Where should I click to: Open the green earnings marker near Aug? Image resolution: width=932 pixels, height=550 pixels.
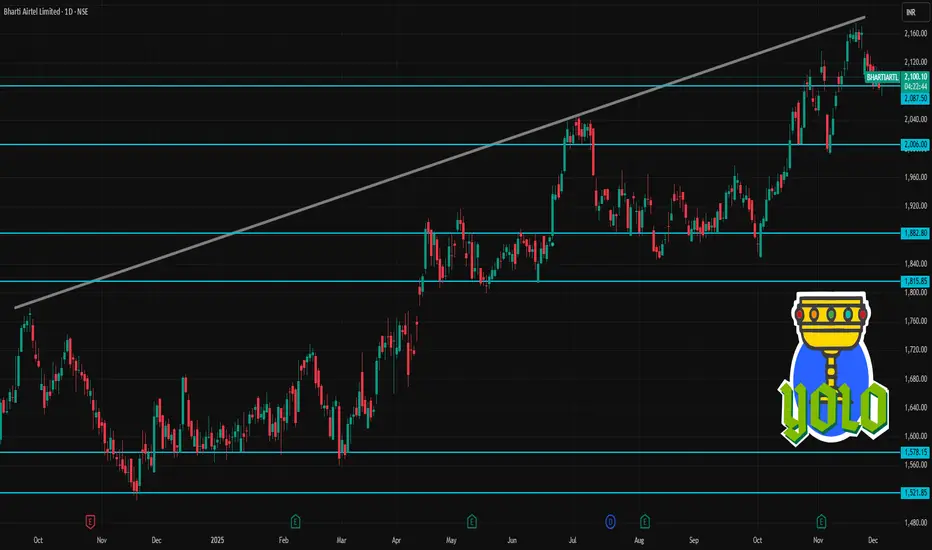click(x=645, y=522)
